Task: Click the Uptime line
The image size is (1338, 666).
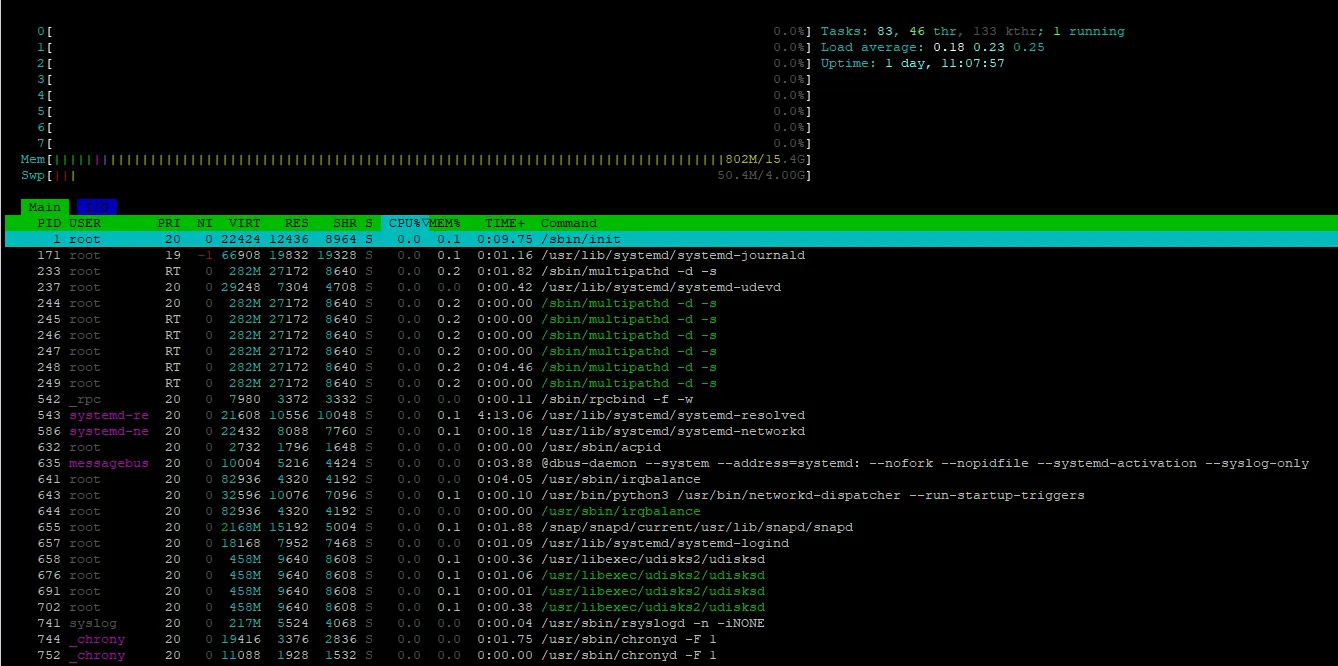Action: coord(912,63)
